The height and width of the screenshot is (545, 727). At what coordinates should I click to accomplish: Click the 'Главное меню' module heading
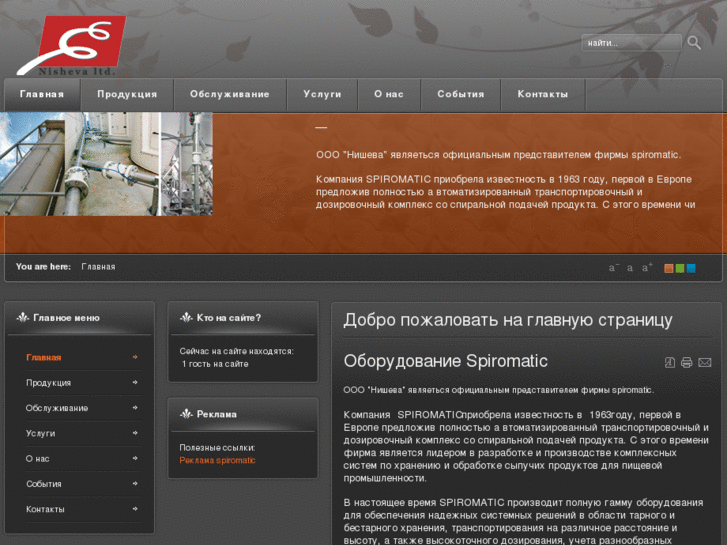click(66, 318)
